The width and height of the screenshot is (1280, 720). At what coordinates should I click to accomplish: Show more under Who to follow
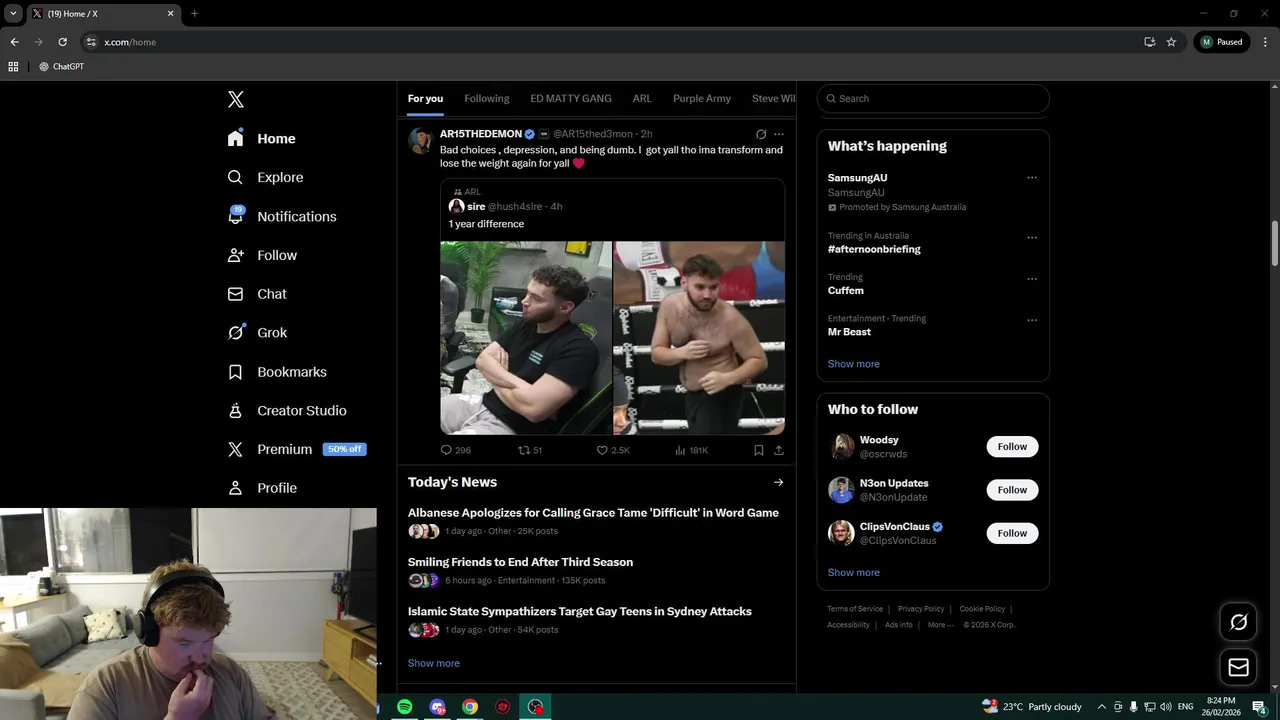tap(853, 573)
